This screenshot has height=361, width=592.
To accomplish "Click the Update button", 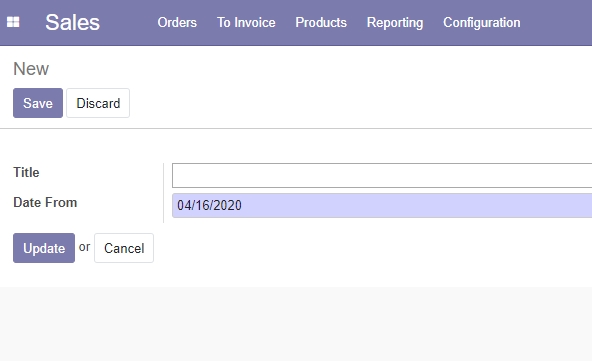I will tap(44, 248).
